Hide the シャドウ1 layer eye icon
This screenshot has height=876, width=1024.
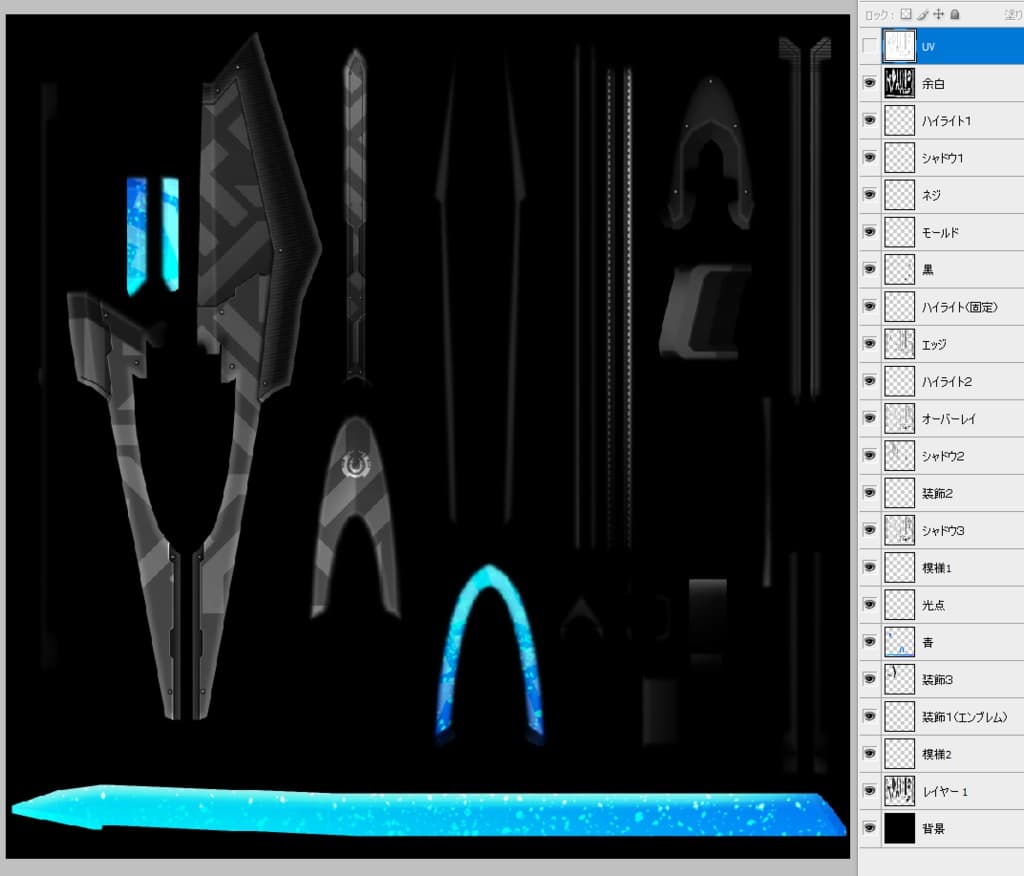coord(869,157)
